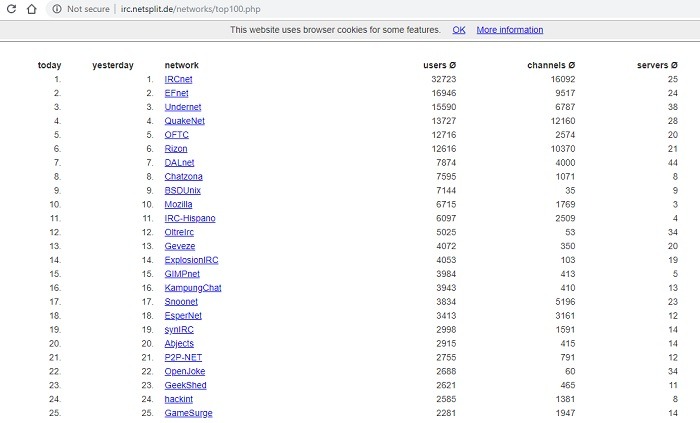Image resolution: width=700 pixels, height=423 pixels.
Task: Open the ExplosionIRC network link
Action: click(x=191, y=260)
